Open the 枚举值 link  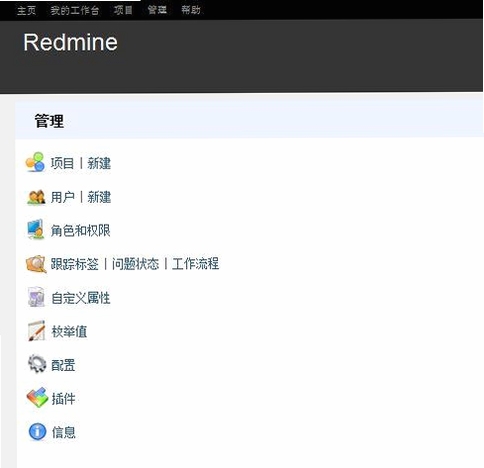69,331
